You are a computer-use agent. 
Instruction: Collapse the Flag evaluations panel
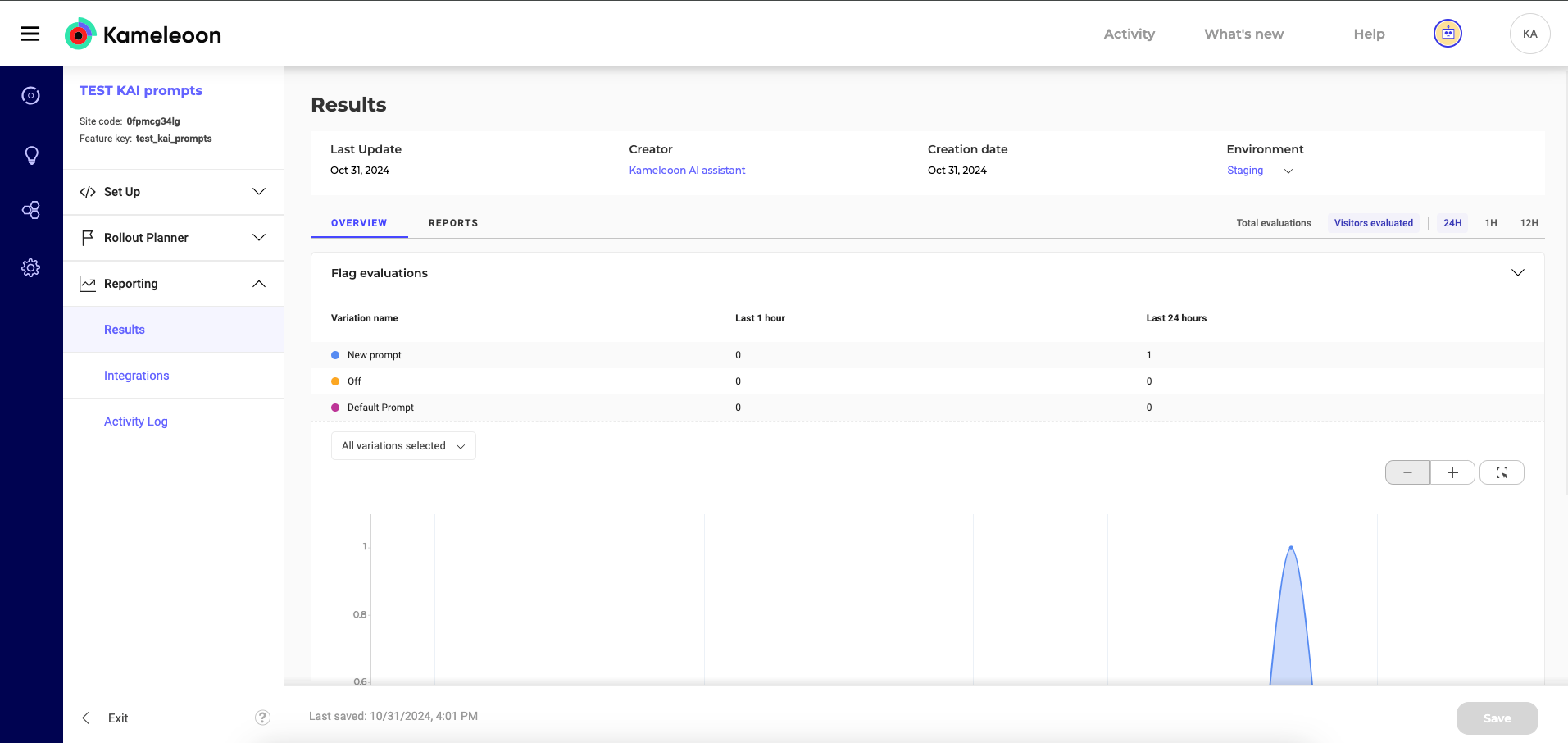[x=1518, y=273]
